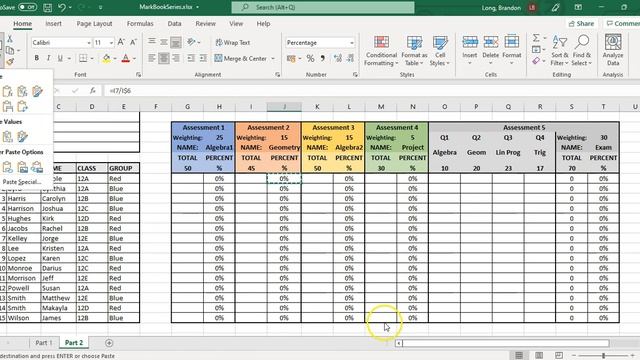
Task: Open the Page Layout tab
Action: coord(94,24)
